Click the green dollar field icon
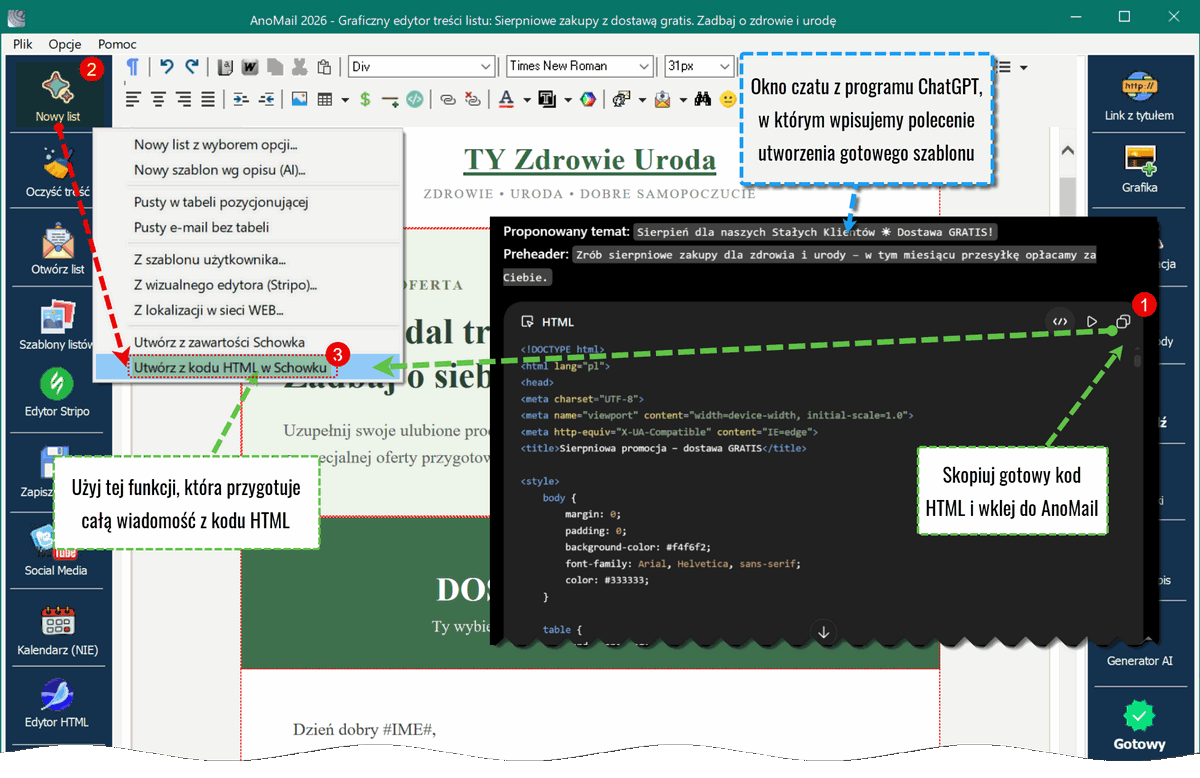Screen dimensions: 1200x778 pos(365,99)
